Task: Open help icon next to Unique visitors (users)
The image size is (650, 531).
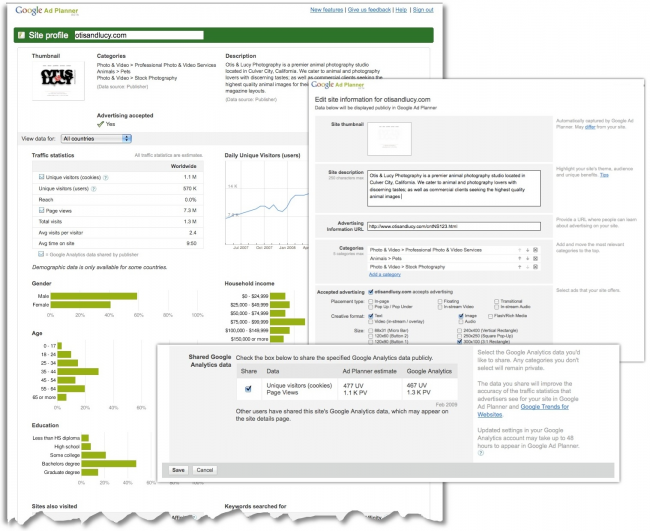Action: (94, 189)
